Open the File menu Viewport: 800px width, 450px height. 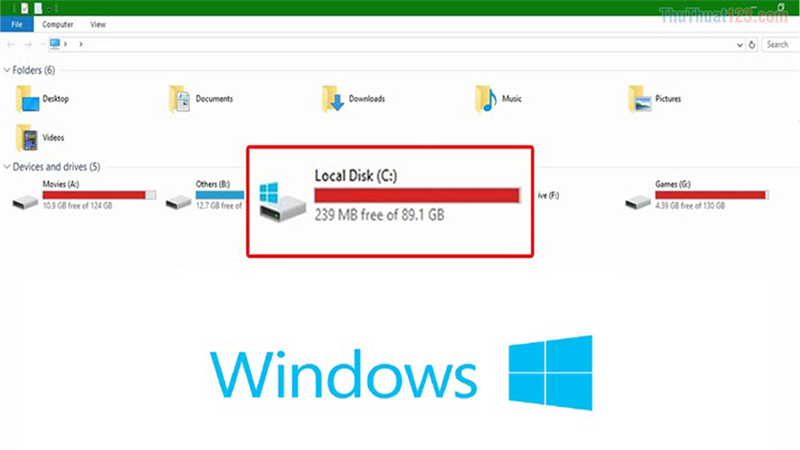[17, 23]
